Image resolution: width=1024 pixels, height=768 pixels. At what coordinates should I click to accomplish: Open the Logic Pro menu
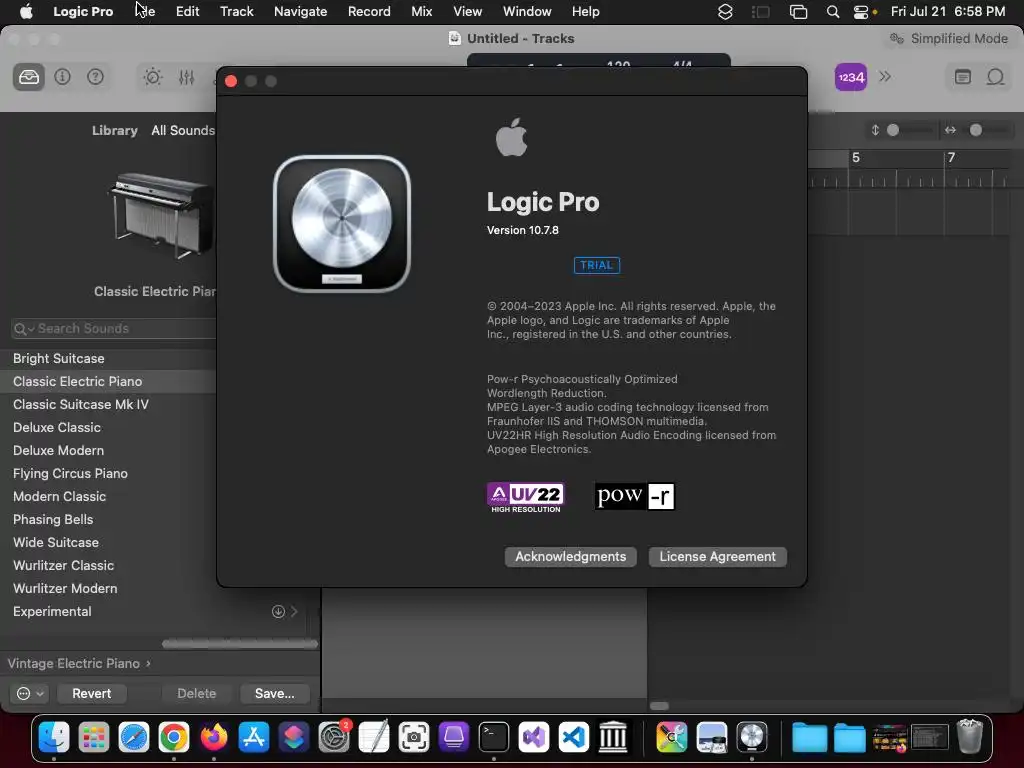pyautogui.click(x=83, y=12)
